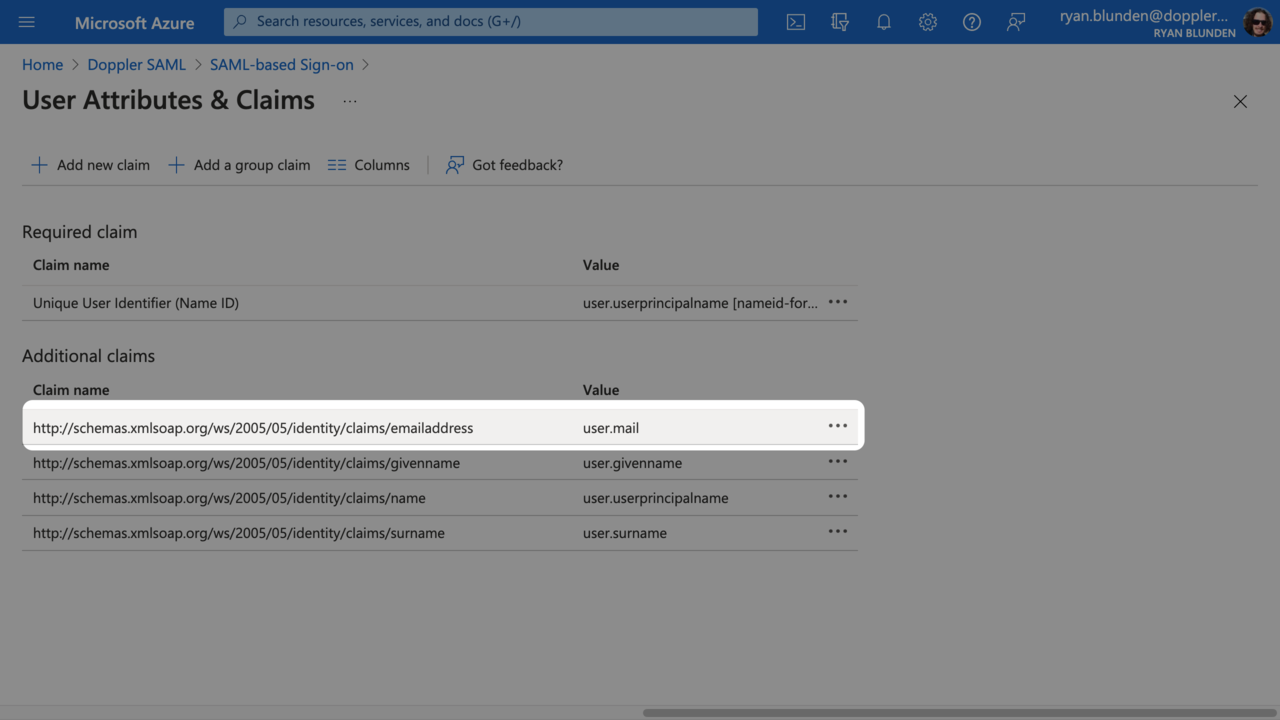Open the givenname claim name
This screenshot has width=1280, height=720.
(x=247, y=463)
